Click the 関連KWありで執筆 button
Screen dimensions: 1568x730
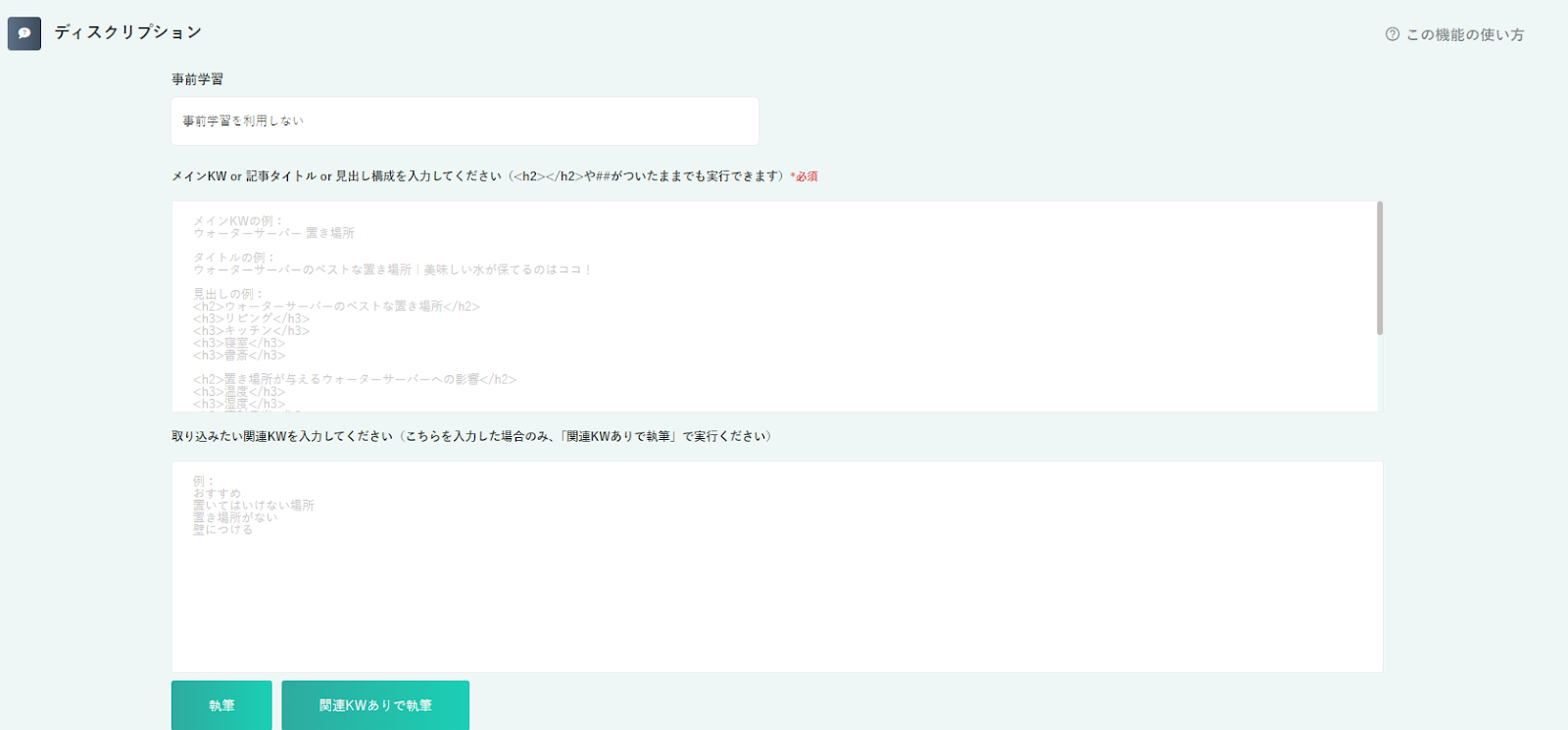pyautogui.click(x=375, y=705)
